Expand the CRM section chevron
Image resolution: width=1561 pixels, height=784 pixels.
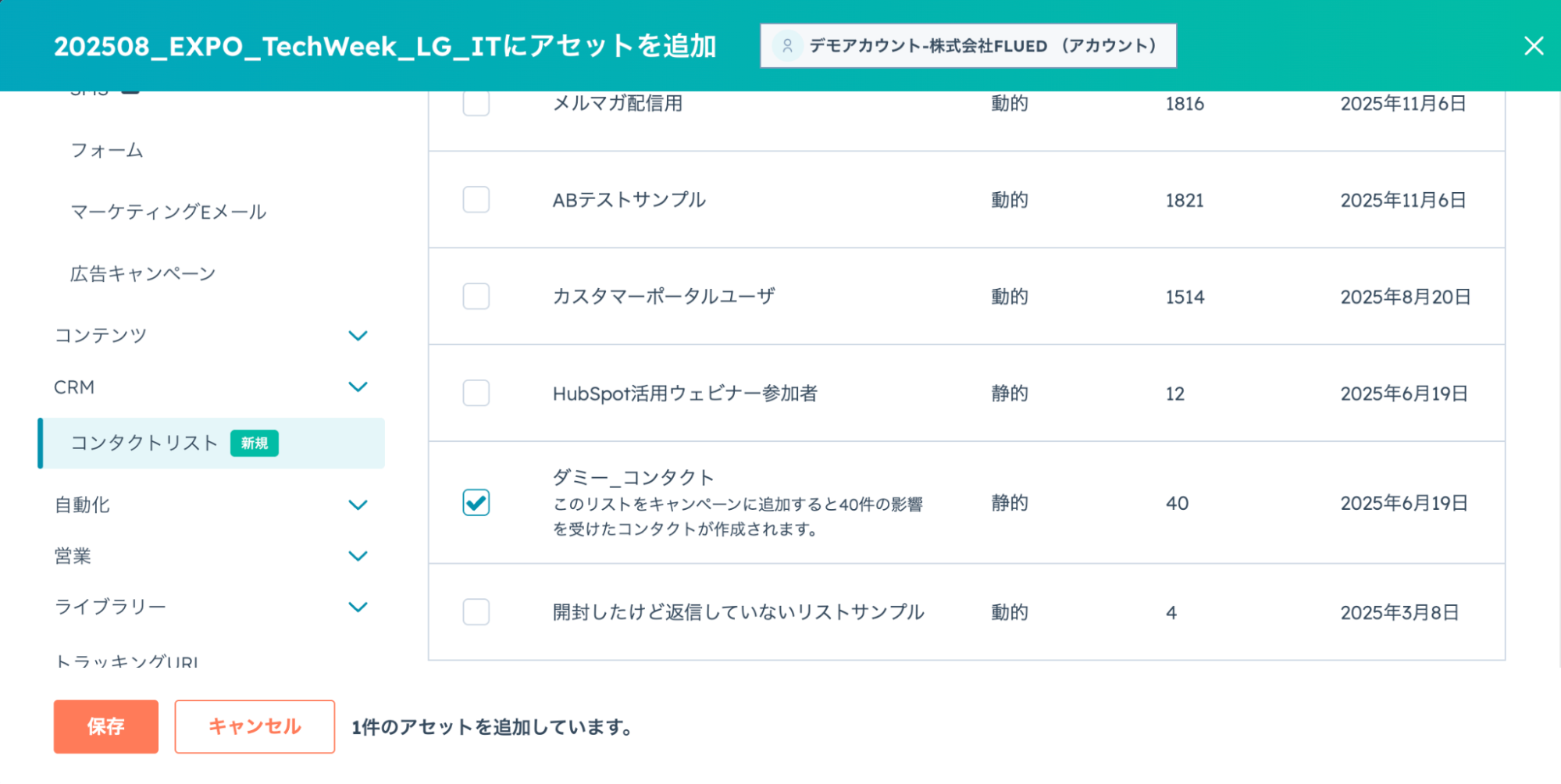[x=358, y=387]
